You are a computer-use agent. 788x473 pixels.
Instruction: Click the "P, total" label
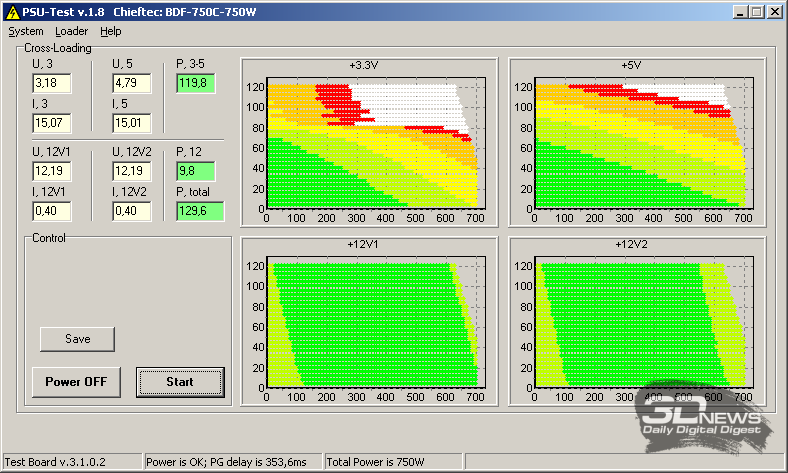[x=193, y=192]
